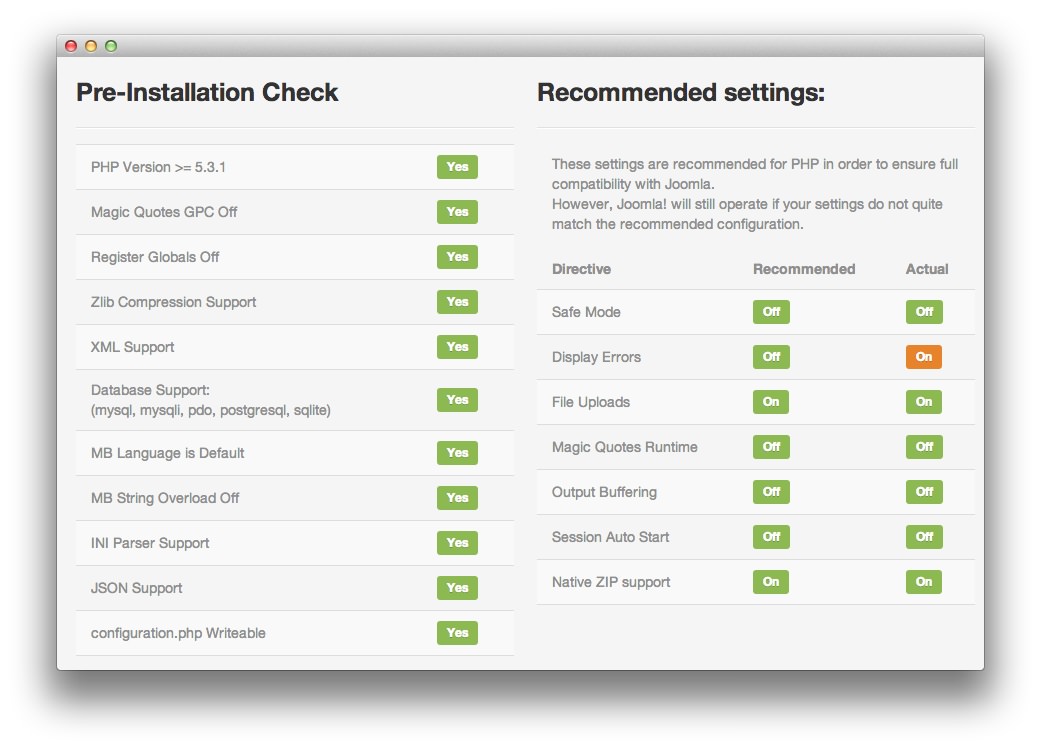Click the Magic Quotes Runtime directive label
Screen dimensions: 1041x749
click(624, 447)
